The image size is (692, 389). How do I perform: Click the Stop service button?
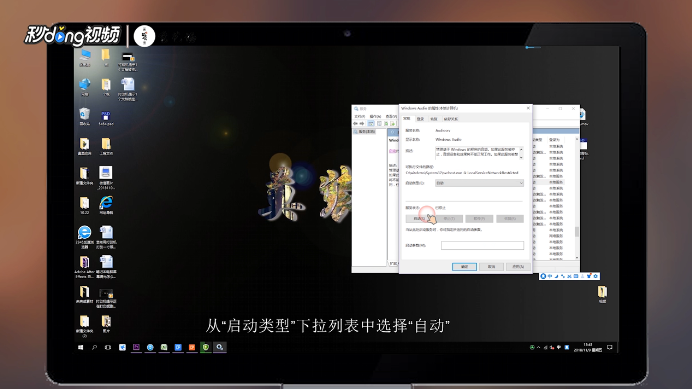(x=449, y=219)
